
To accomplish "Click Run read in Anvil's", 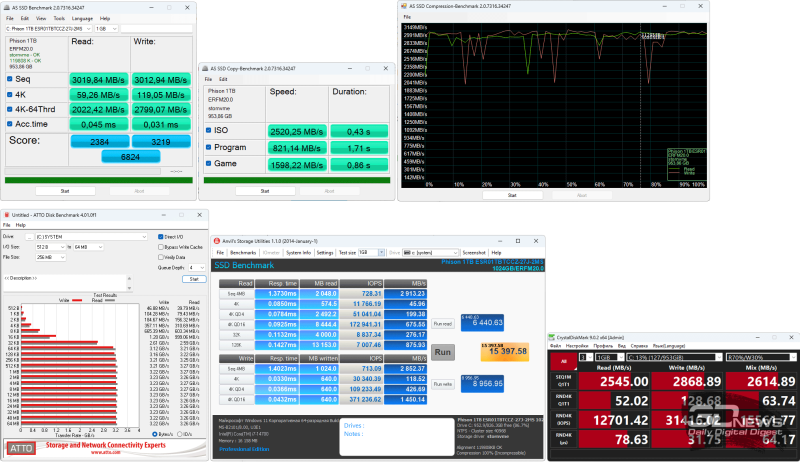I will [x=442, y=323].
